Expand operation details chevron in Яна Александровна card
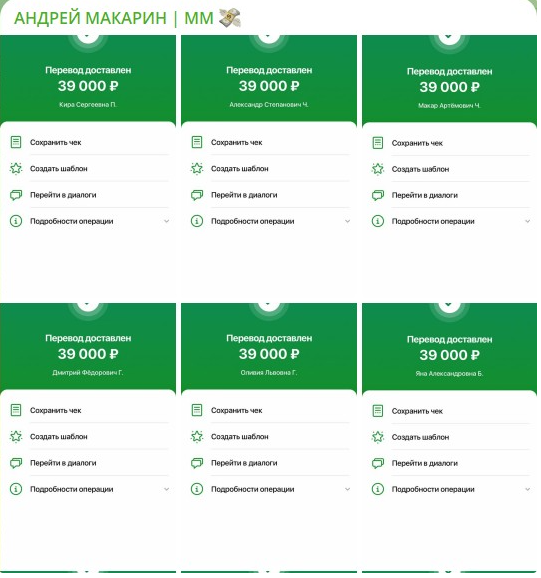This screenshot has width=541, height=578. (x=528, y=489)
